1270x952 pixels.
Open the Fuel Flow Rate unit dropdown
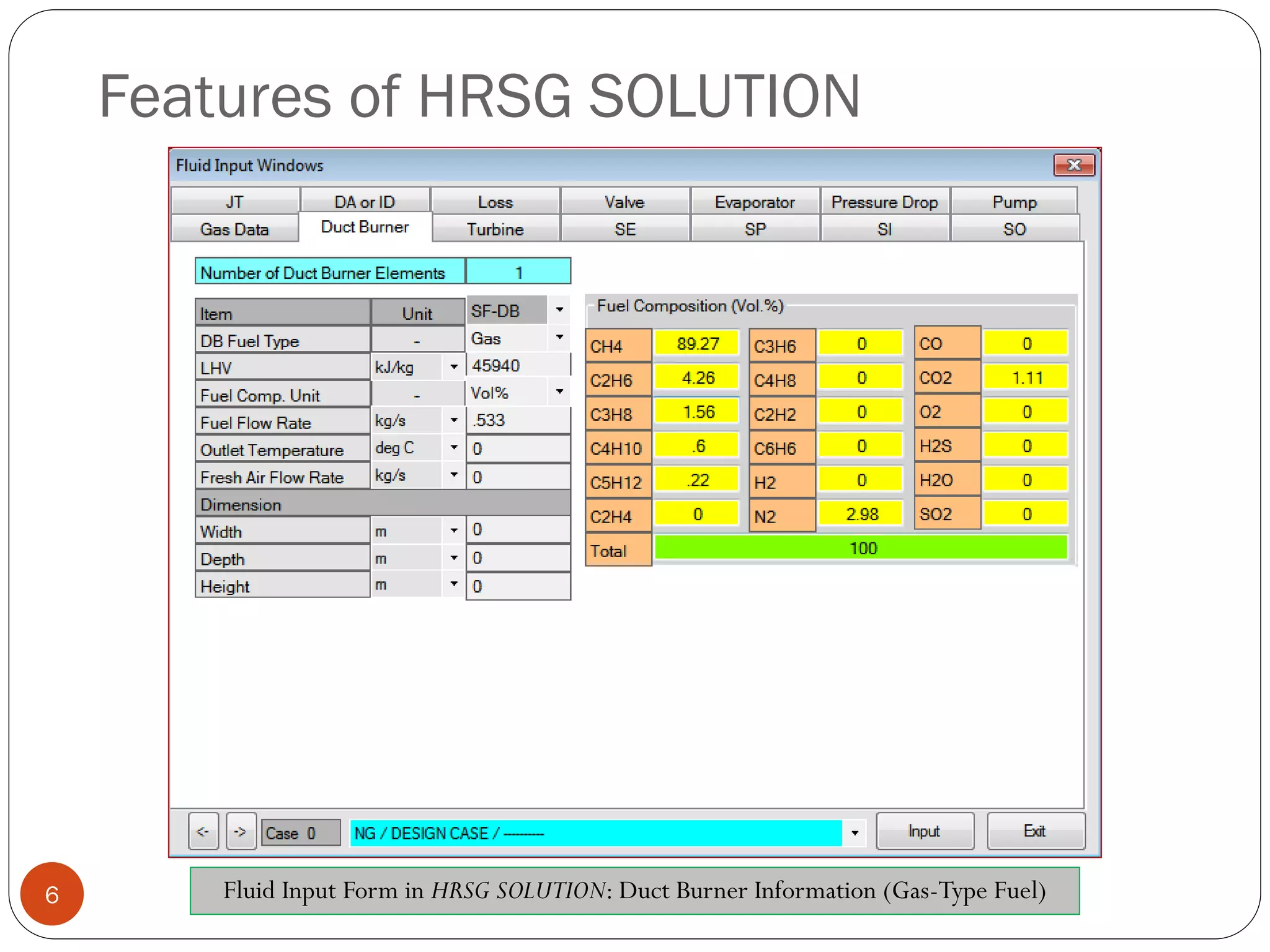[454, 420]
